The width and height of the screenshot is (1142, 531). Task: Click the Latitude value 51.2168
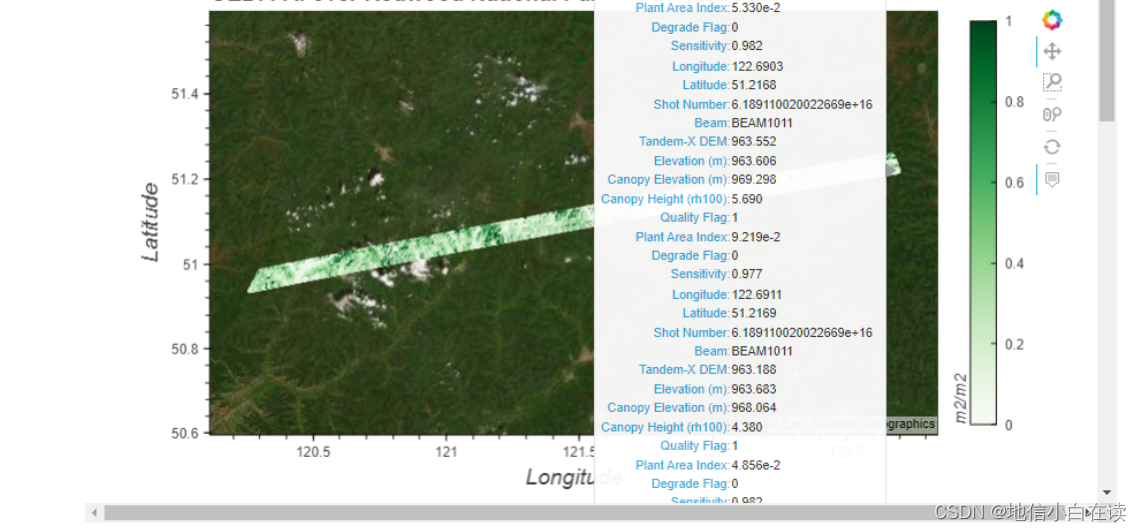click(754, 85)
